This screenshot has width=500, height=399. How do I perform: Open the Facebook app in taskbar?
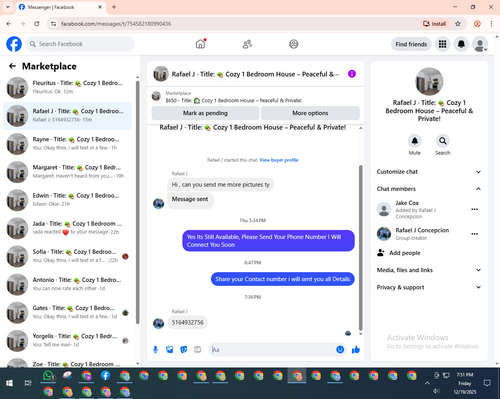pos(106,376)
